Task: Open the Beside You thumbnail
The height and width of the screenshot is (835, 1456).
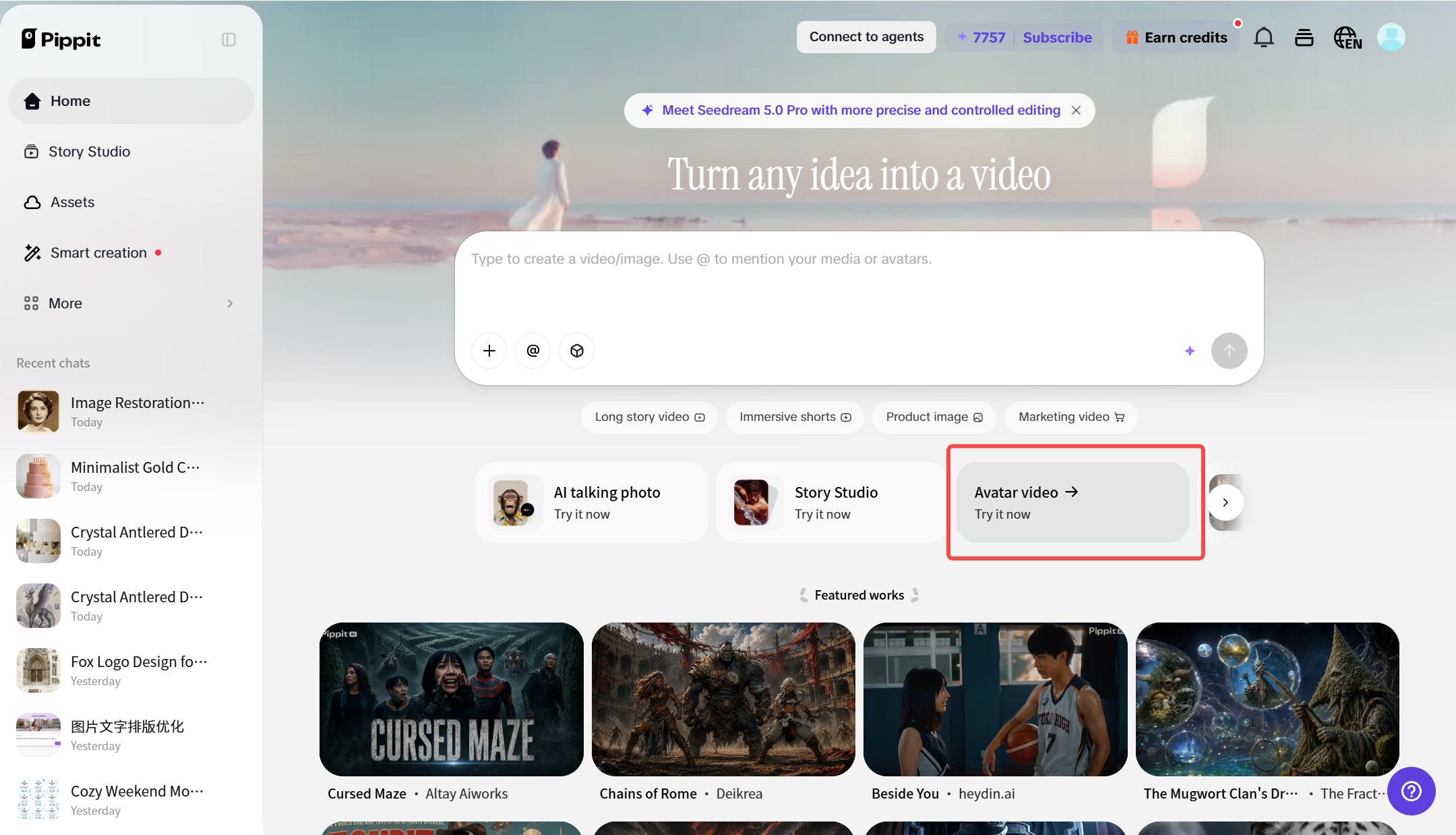Action: 996,699
